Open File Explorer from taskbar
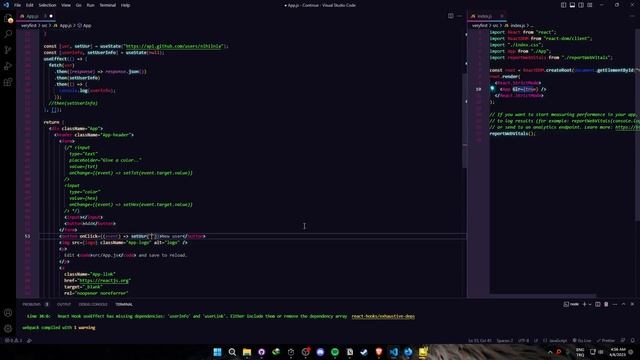This screenshot has height=360, width=640. [247, 352]
